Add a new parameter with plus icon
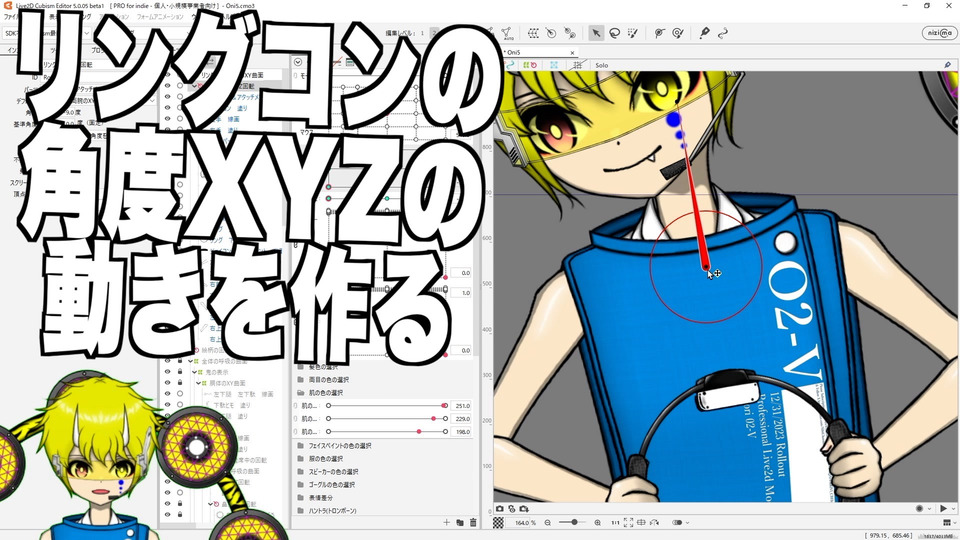 coord(446,522)
